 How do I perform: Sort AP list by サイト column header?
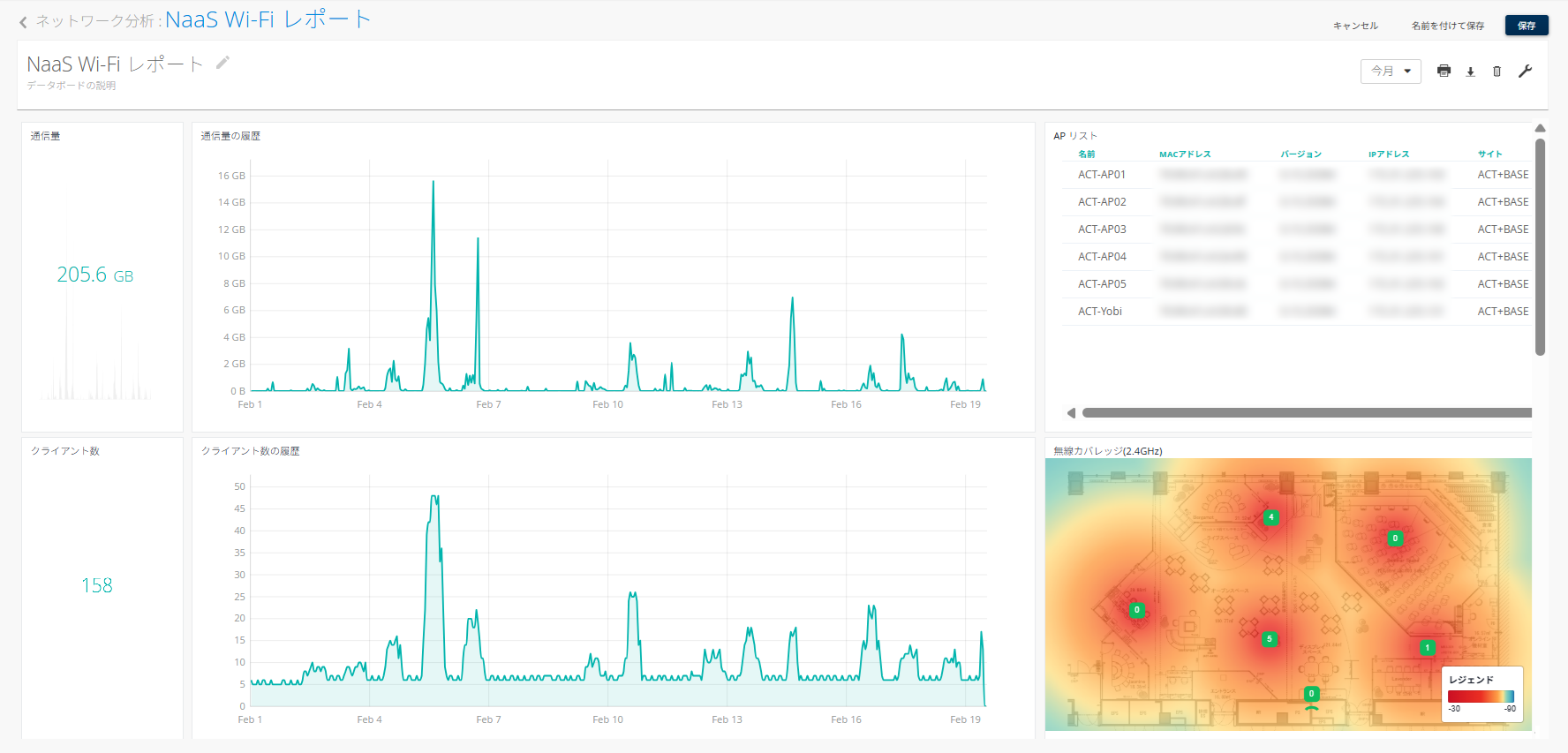click(1489, 154)
